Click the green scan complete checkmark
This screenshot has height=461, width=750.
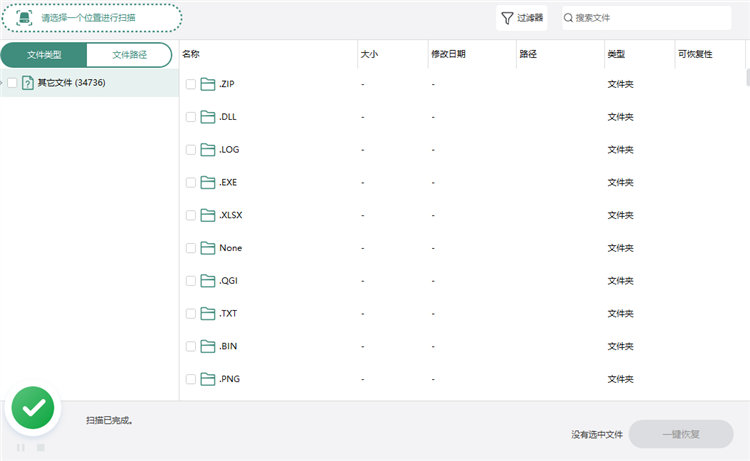point(33,408)
